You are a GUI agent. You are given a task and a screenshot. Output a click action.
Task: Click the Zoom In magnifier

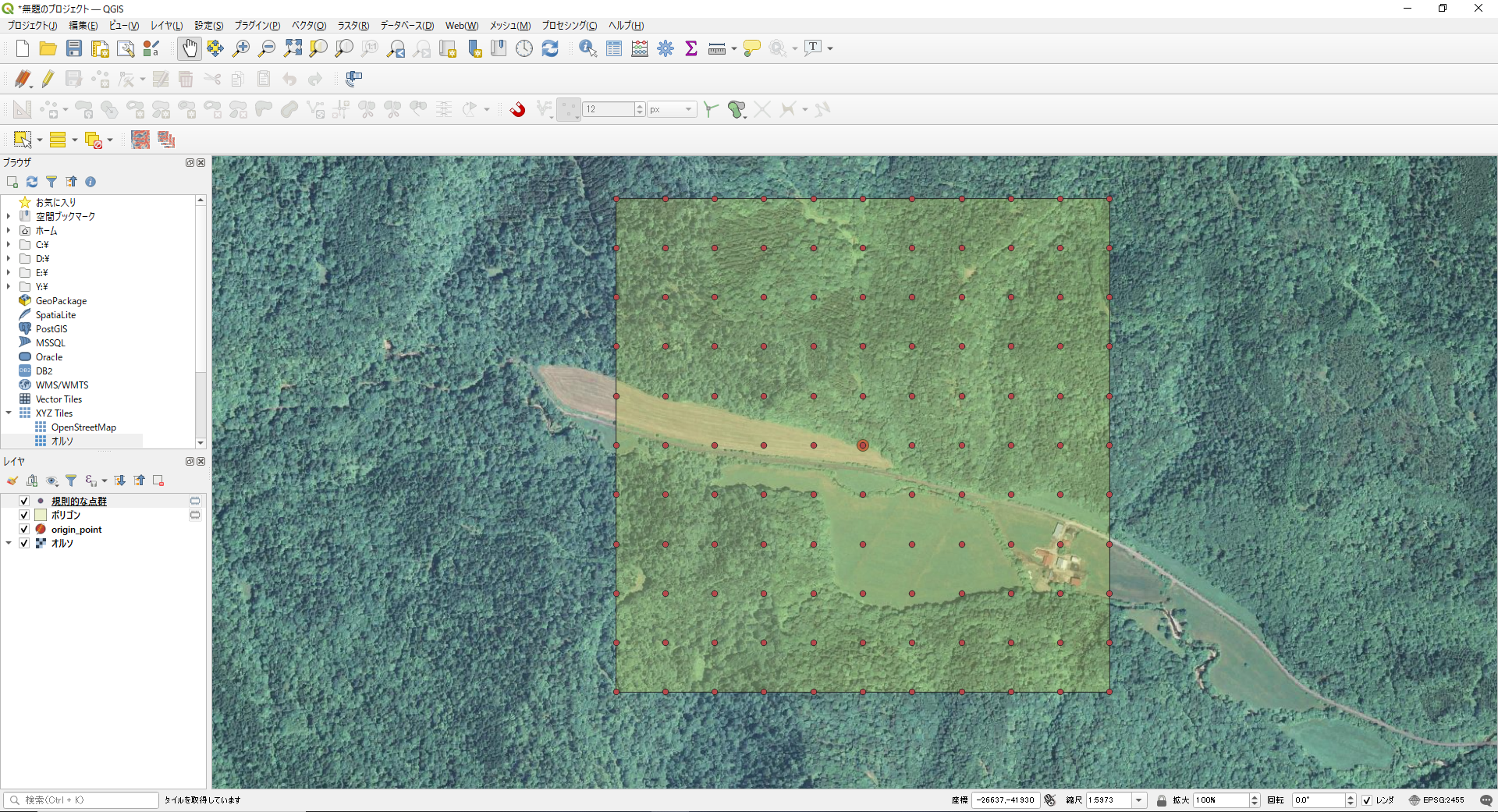(241, 48)
